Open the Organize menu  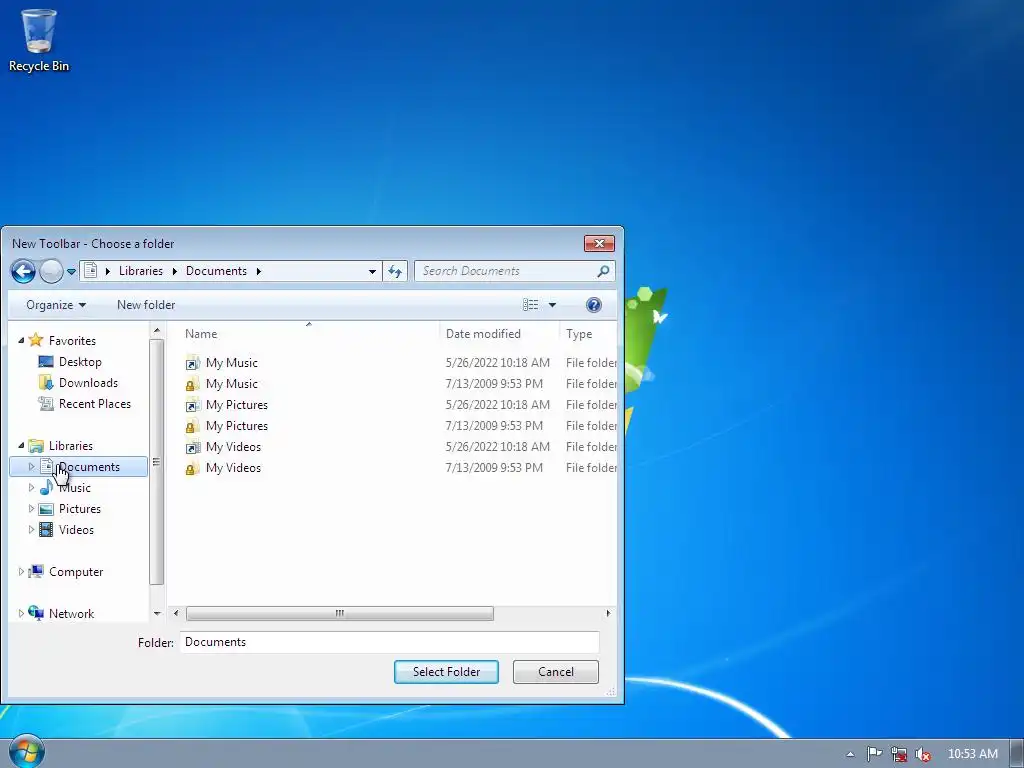click(x=56, y=305)
